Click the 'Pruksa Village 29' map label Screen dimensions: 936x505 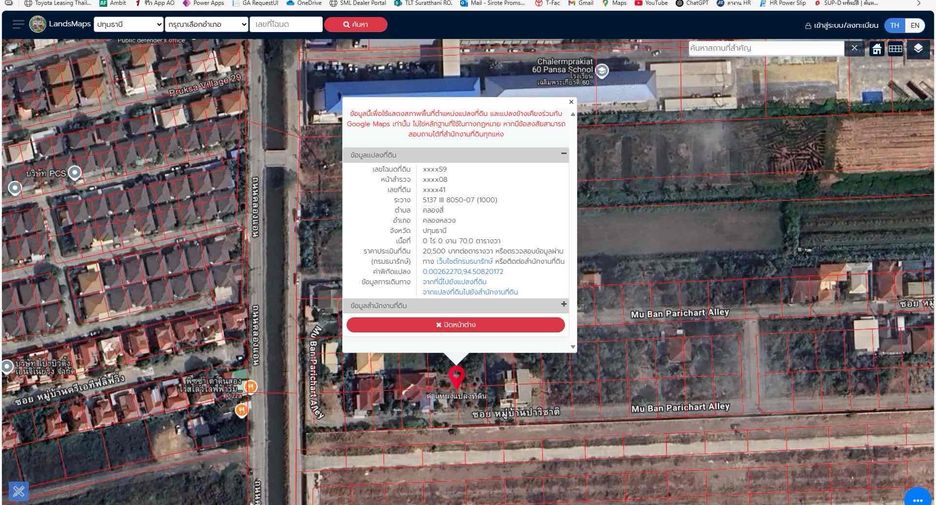(205, 85)
